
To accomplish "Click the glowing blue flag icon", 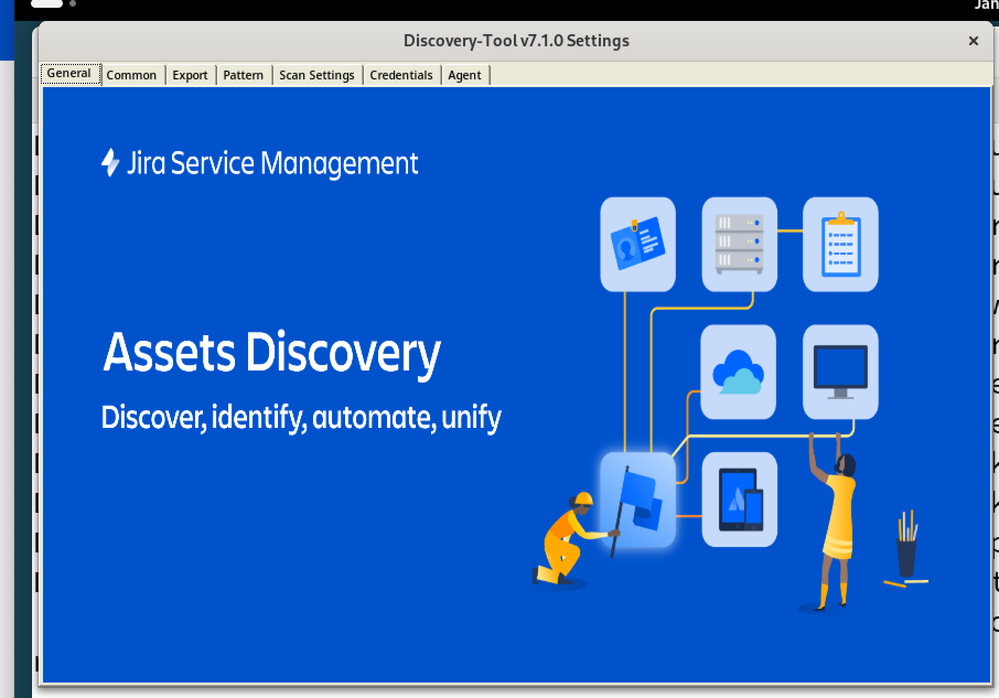I will pyautogui.click(x=638, y=500).
